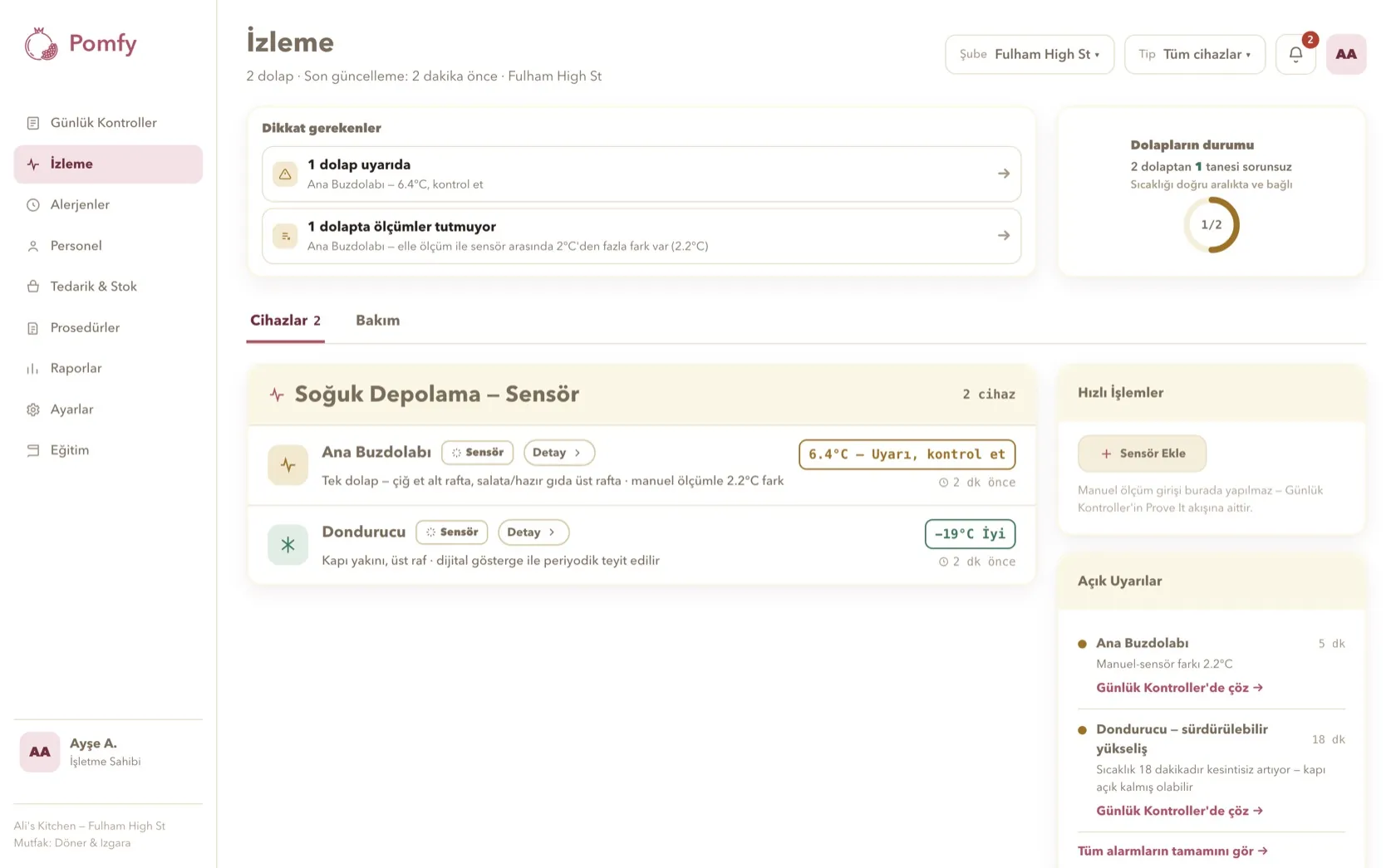
Task: Click the mismatch icon for ölçümler tutmuyor
Action: point(285,236)
